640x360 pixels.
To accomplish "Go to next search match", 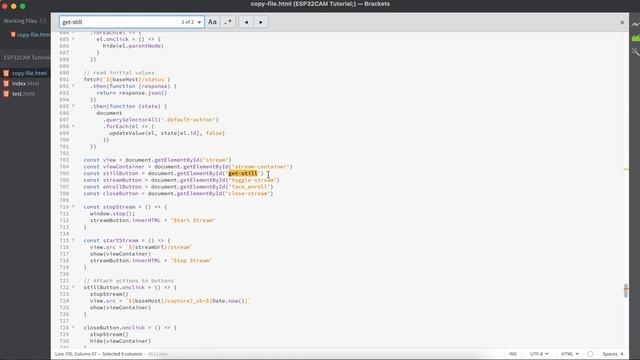I will click(261, 22).
